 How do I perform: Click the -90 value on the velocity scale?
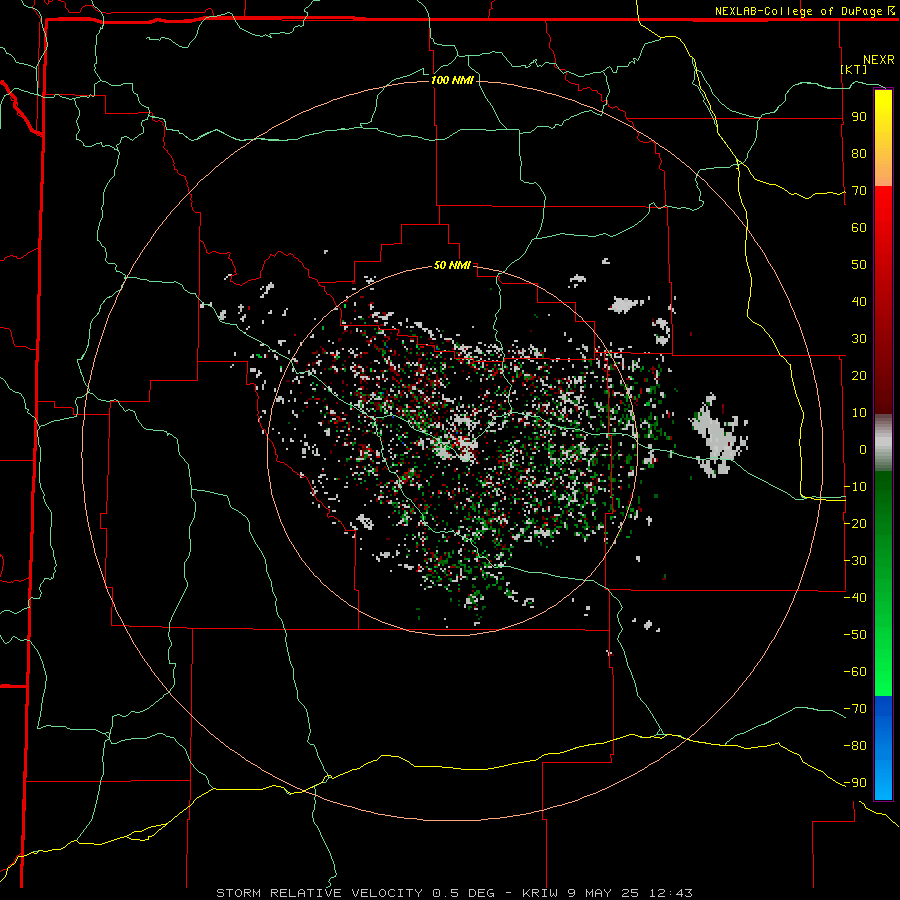(x=855, y=783)
